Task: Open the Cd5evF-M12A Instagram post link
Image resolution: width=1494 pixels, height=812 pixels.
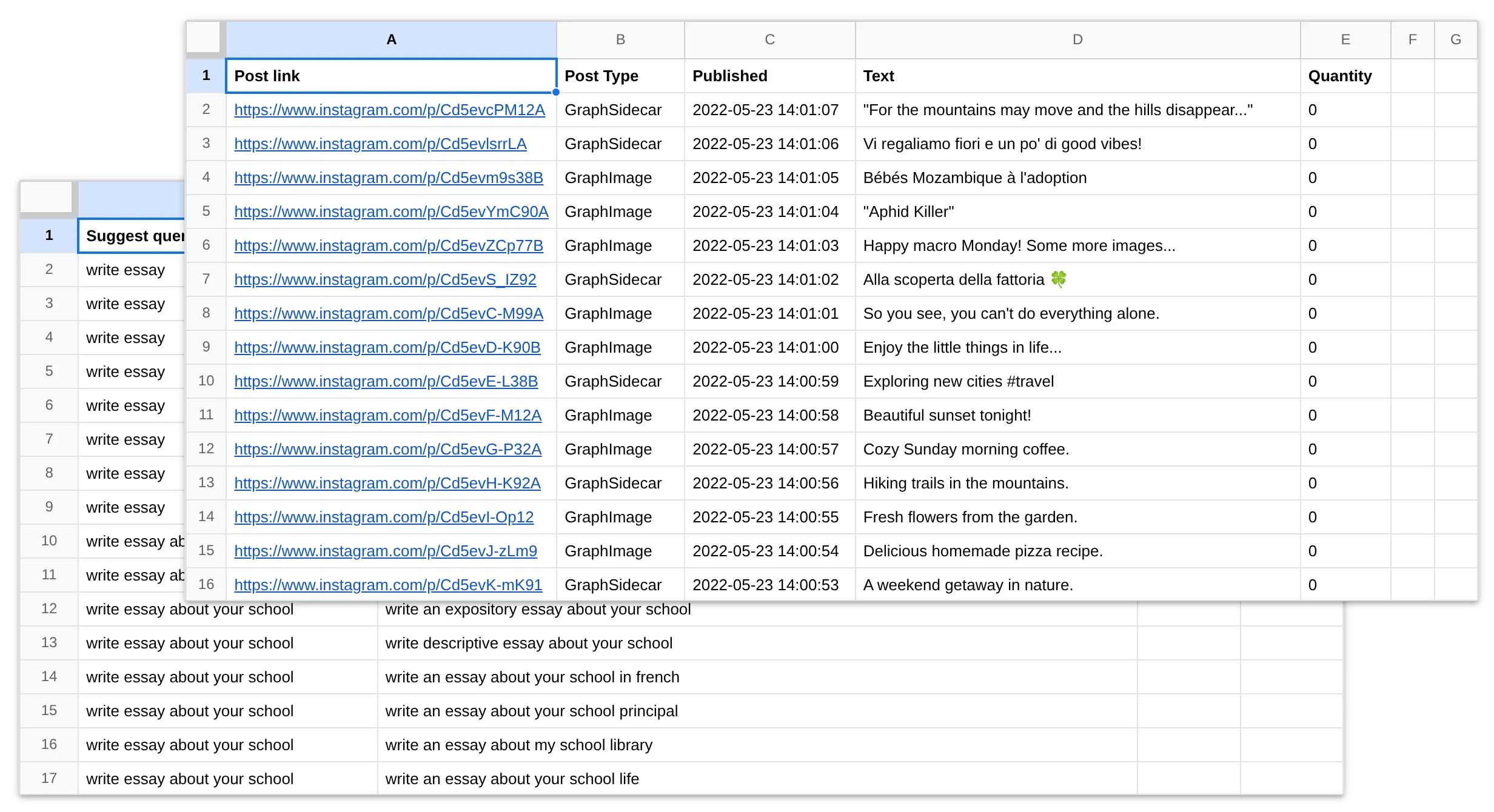Action: 388,415
